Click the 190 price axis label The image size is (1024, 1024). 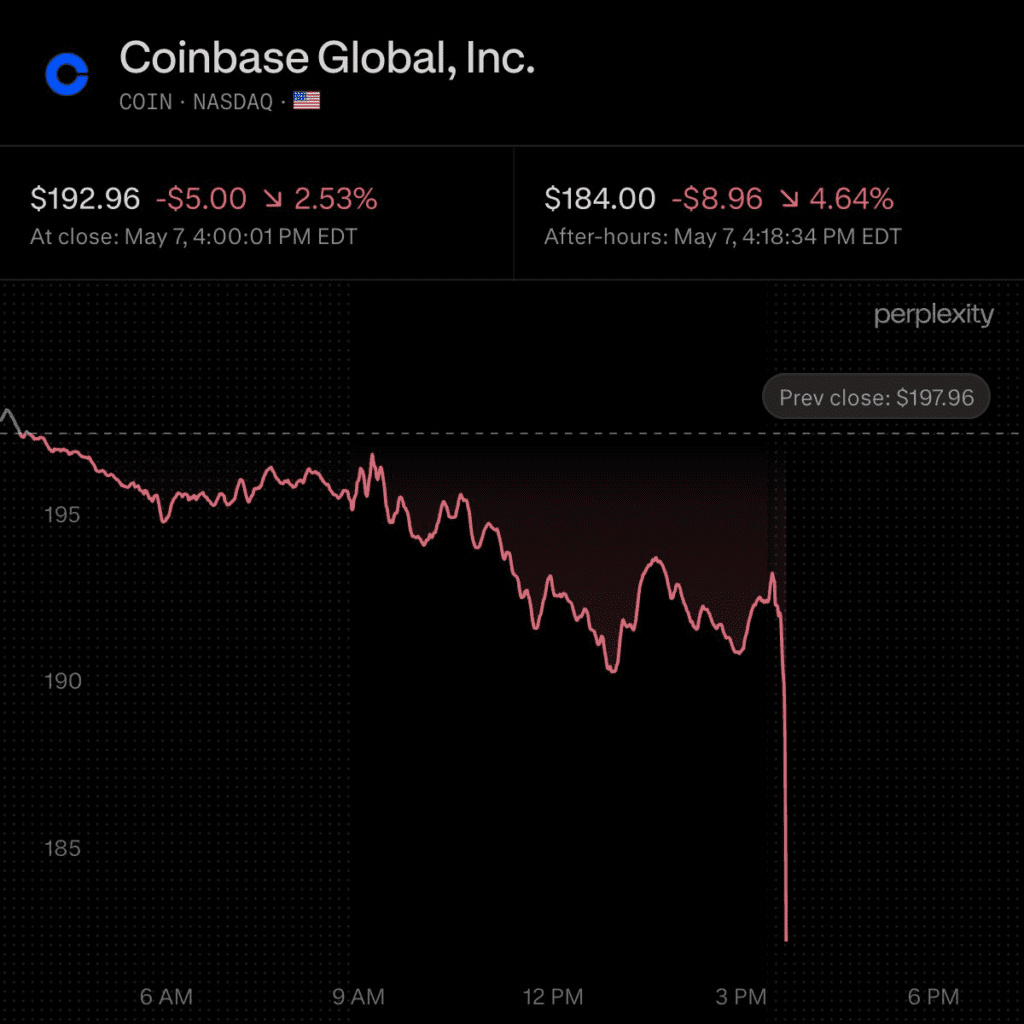[x=63, y=681]
